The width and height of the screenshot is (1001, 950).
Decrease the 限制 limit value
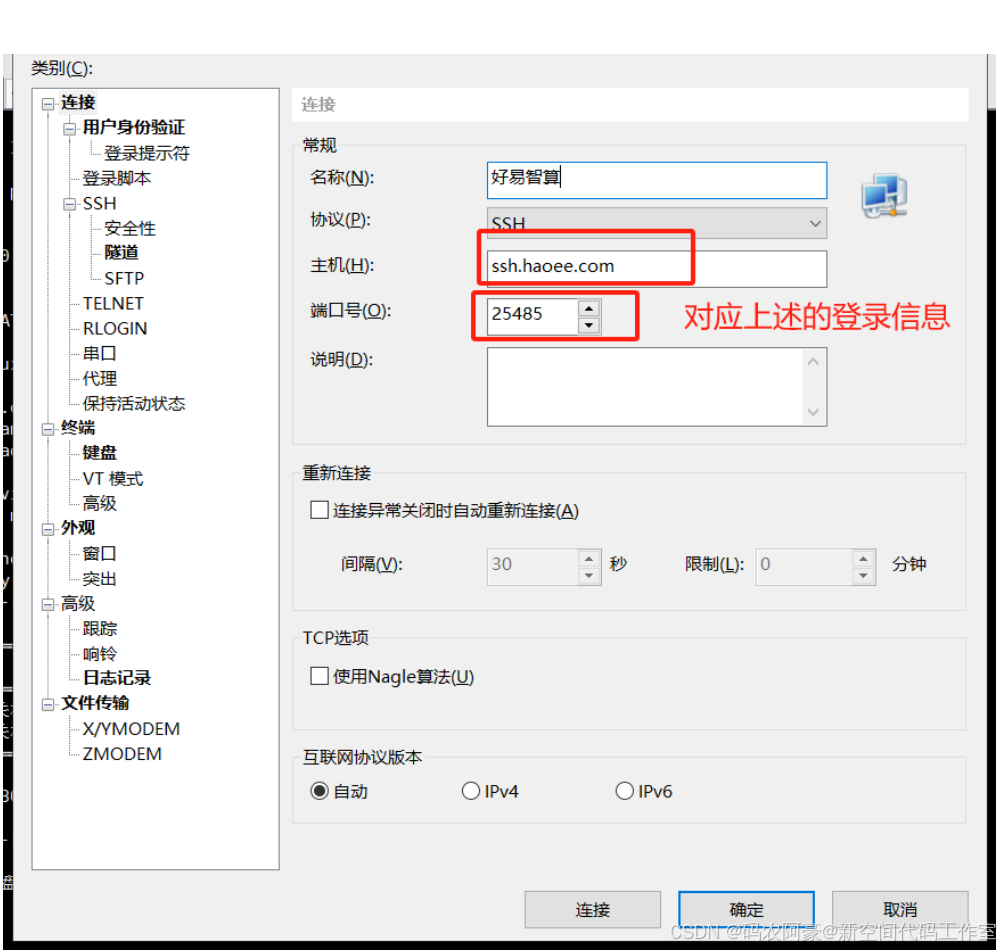[x=863, y=576]
